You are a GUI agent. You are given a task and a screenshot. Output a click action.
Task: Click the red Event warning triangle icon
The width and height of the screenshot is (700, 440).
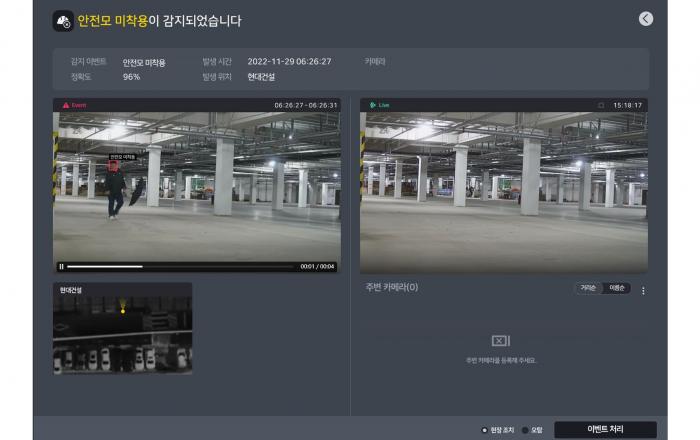[x=66, y=105]
